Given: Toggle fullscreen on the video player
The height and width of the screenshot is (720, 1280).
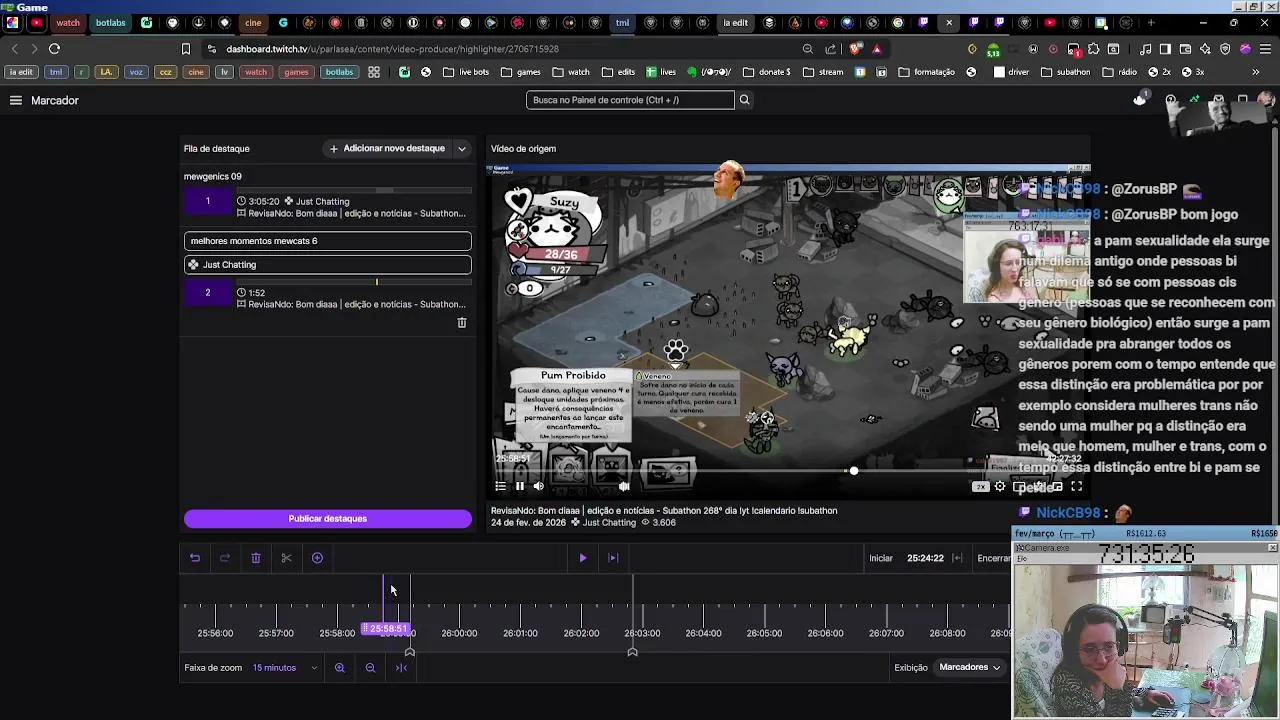Looking at the screenshot, I should point(1076,486).
